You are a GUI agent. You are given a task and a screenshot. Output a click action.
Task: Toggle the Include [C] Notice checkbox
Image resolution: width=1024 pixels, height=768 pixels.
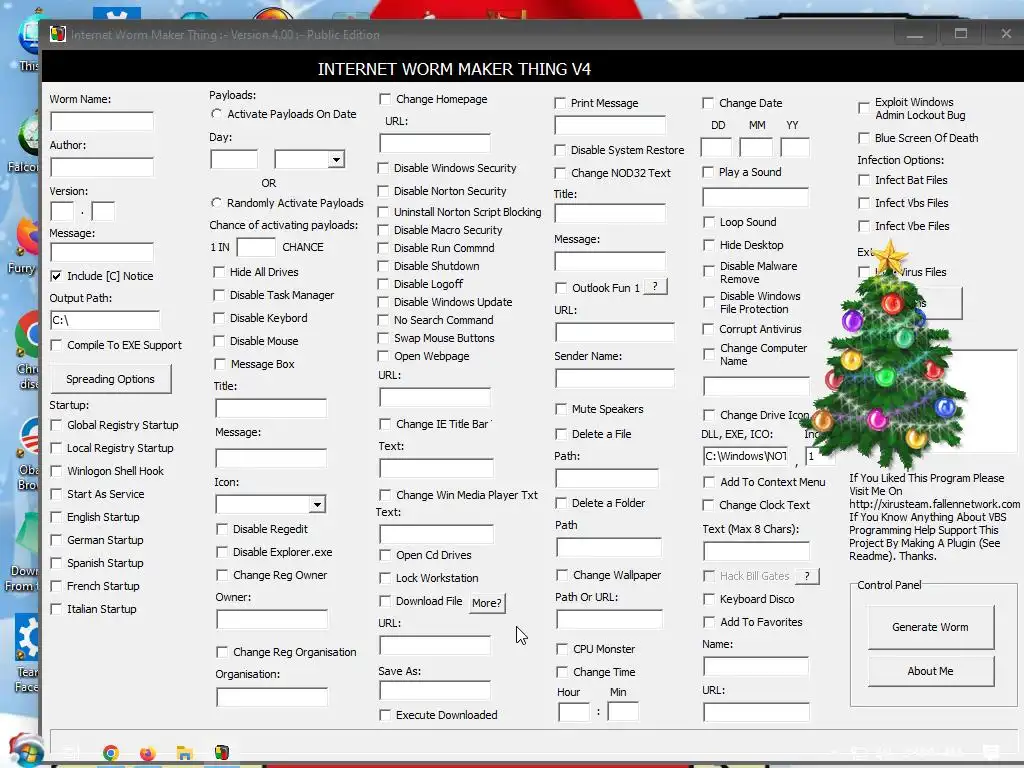pyautogui.click(x=56, y=276)
